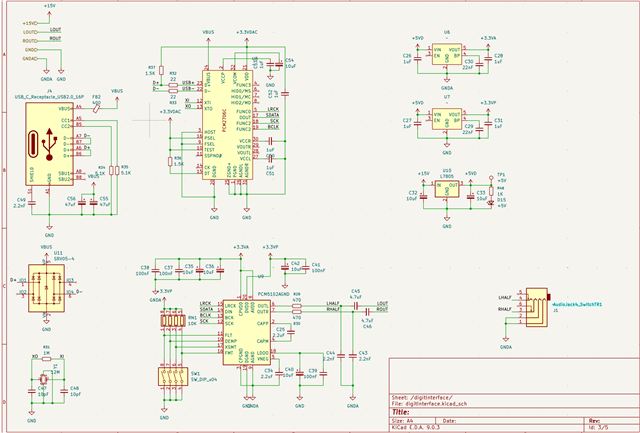This screenshot has height=433, width=640.
Task: Select the R31 1M resistor
Action: pos(47,359)
